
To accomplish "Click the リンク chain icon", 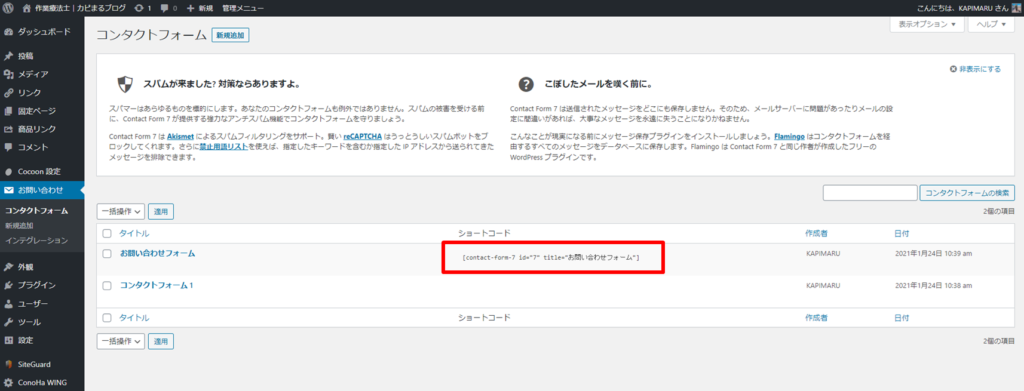I will pyautogui.click(x=8, y=93).
